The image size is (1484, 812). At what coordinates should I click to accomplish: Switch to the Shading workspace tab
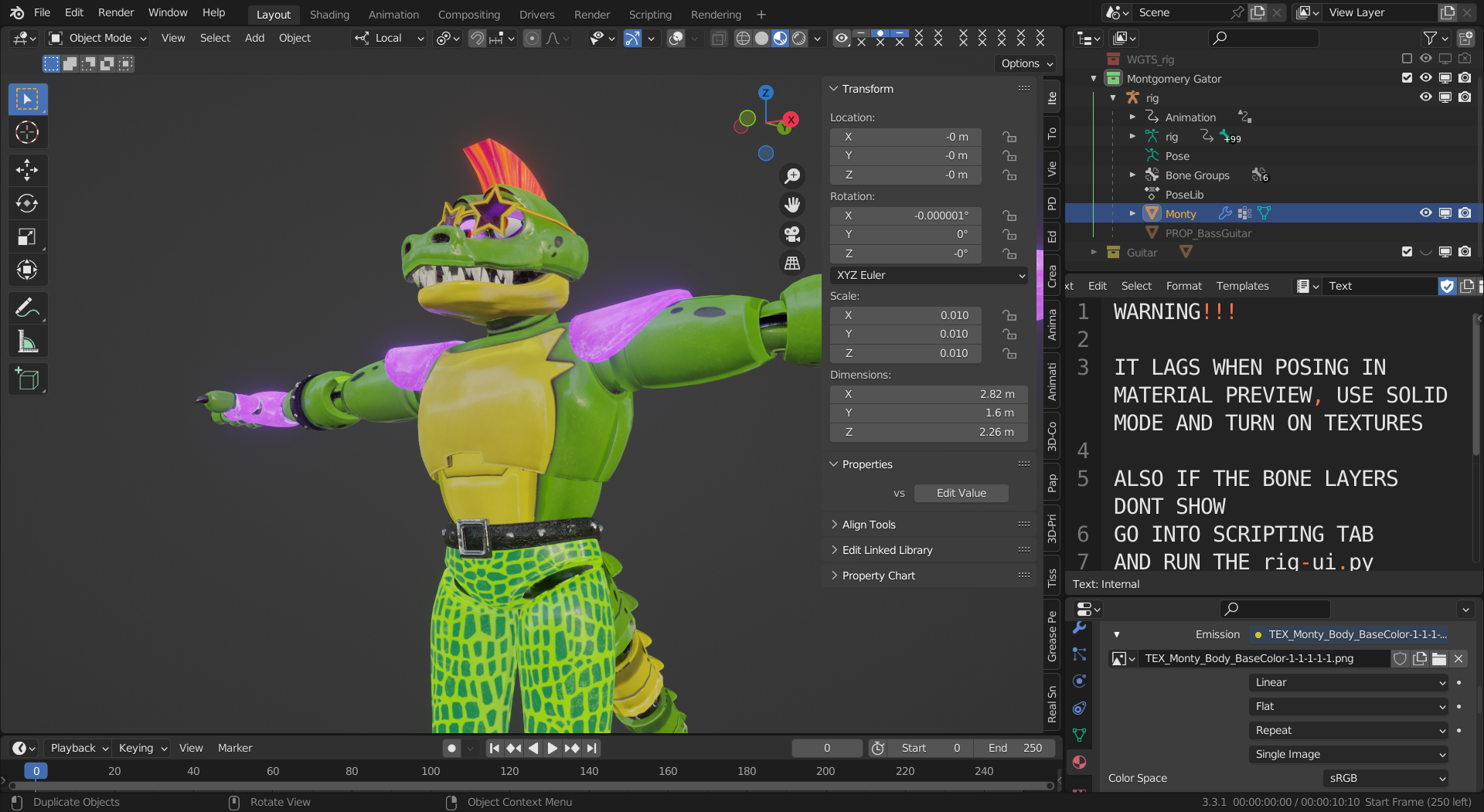click(x=329, y=14)
